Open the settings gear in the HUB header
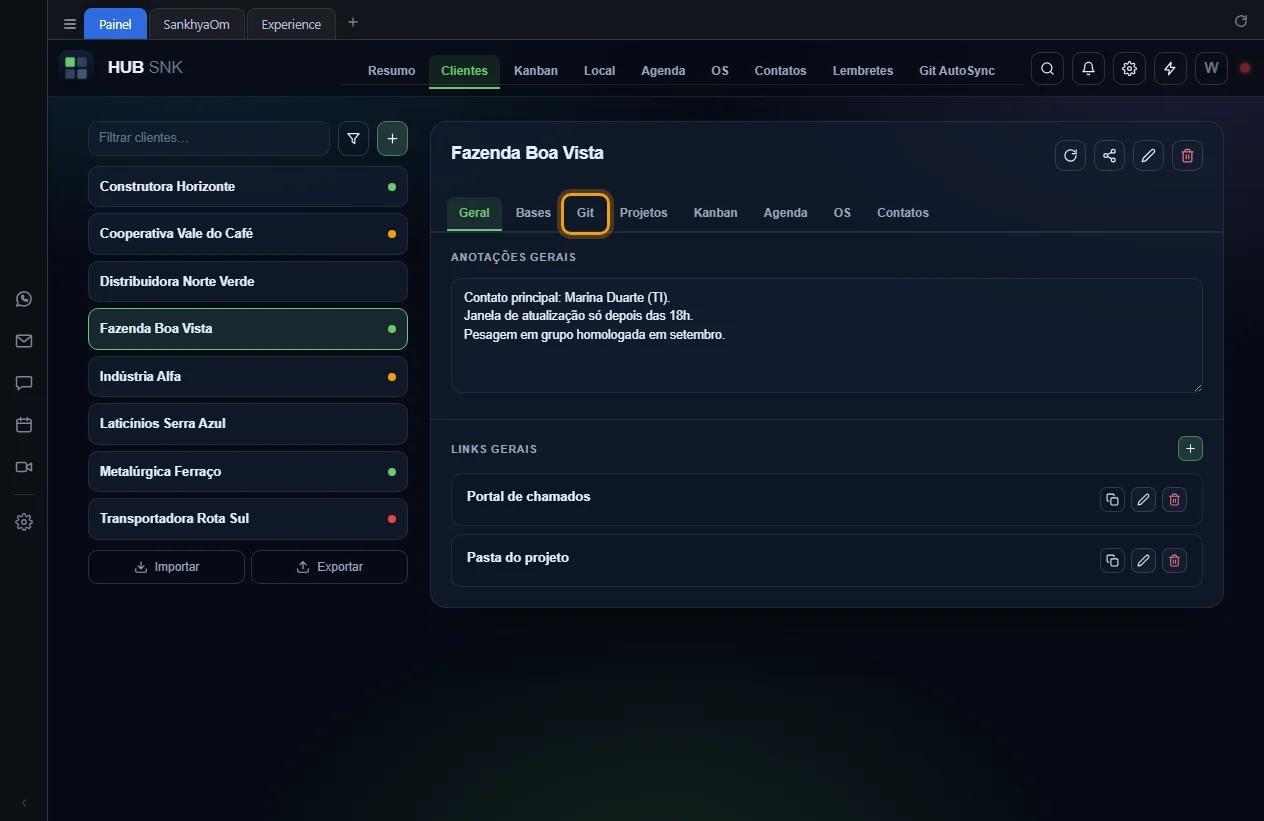Viewport: 1264px width, 821px height. (x=1129, y=69)
